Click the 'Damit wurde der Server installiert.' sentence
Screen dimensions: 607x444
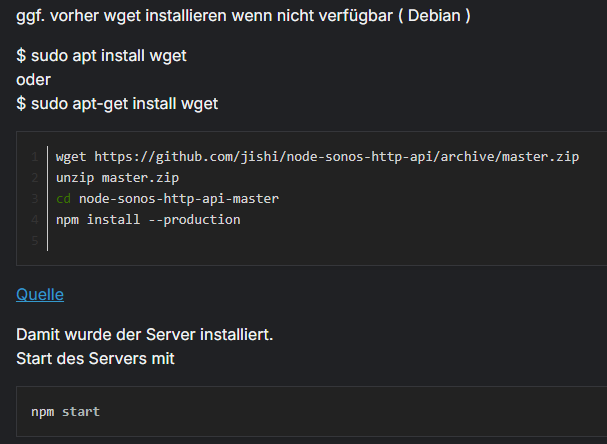click(145, 334)
